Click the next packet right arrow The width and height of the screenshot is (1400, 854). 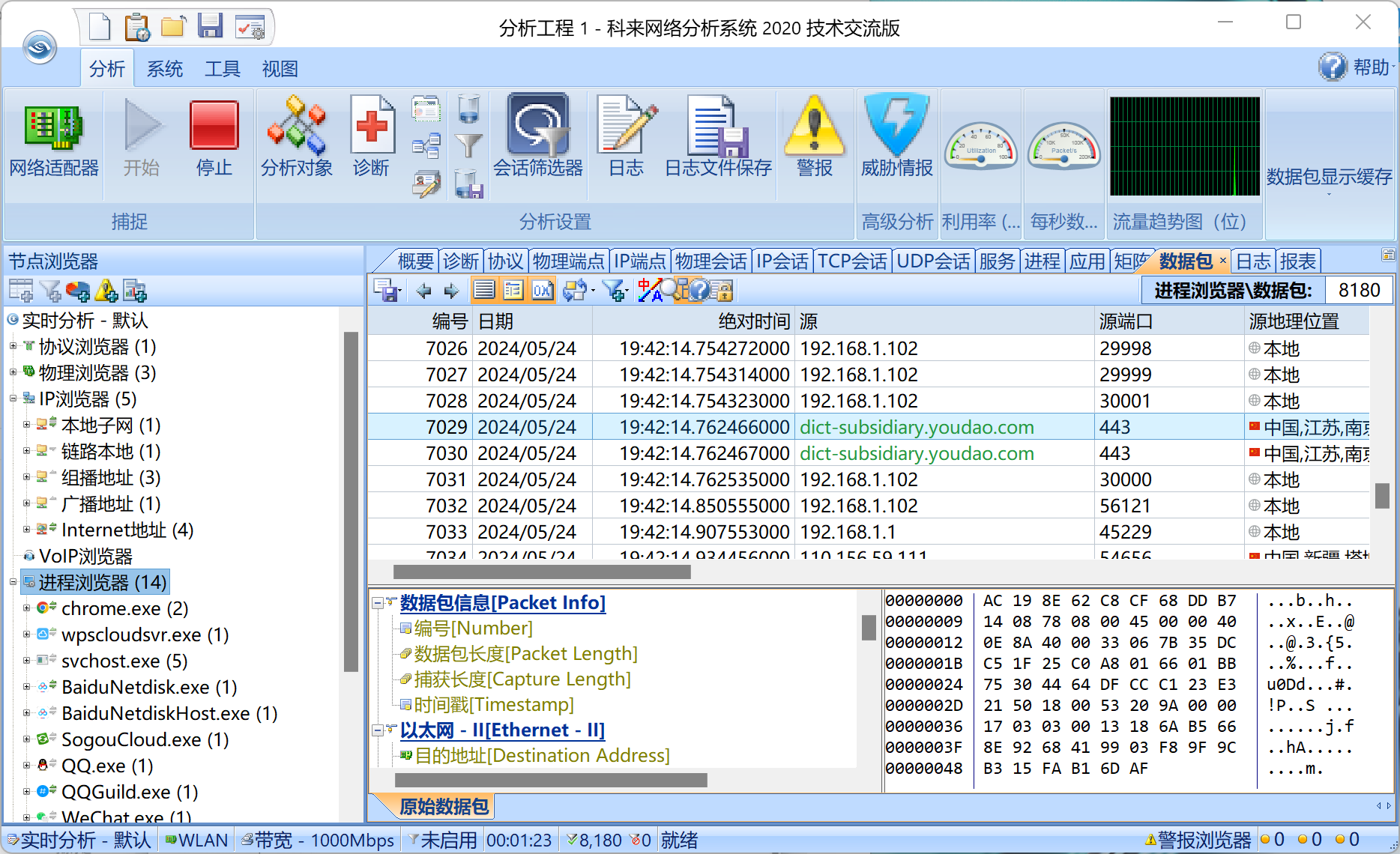point(451,291)
